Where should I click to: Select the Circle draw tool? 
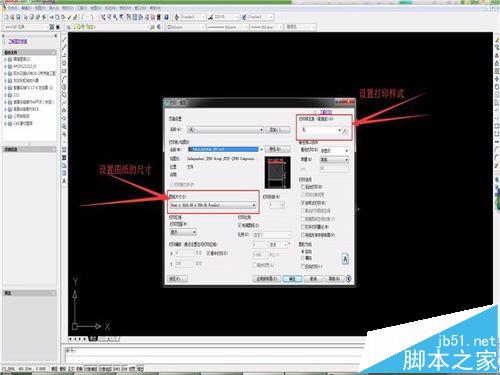(x=64, y=87)
